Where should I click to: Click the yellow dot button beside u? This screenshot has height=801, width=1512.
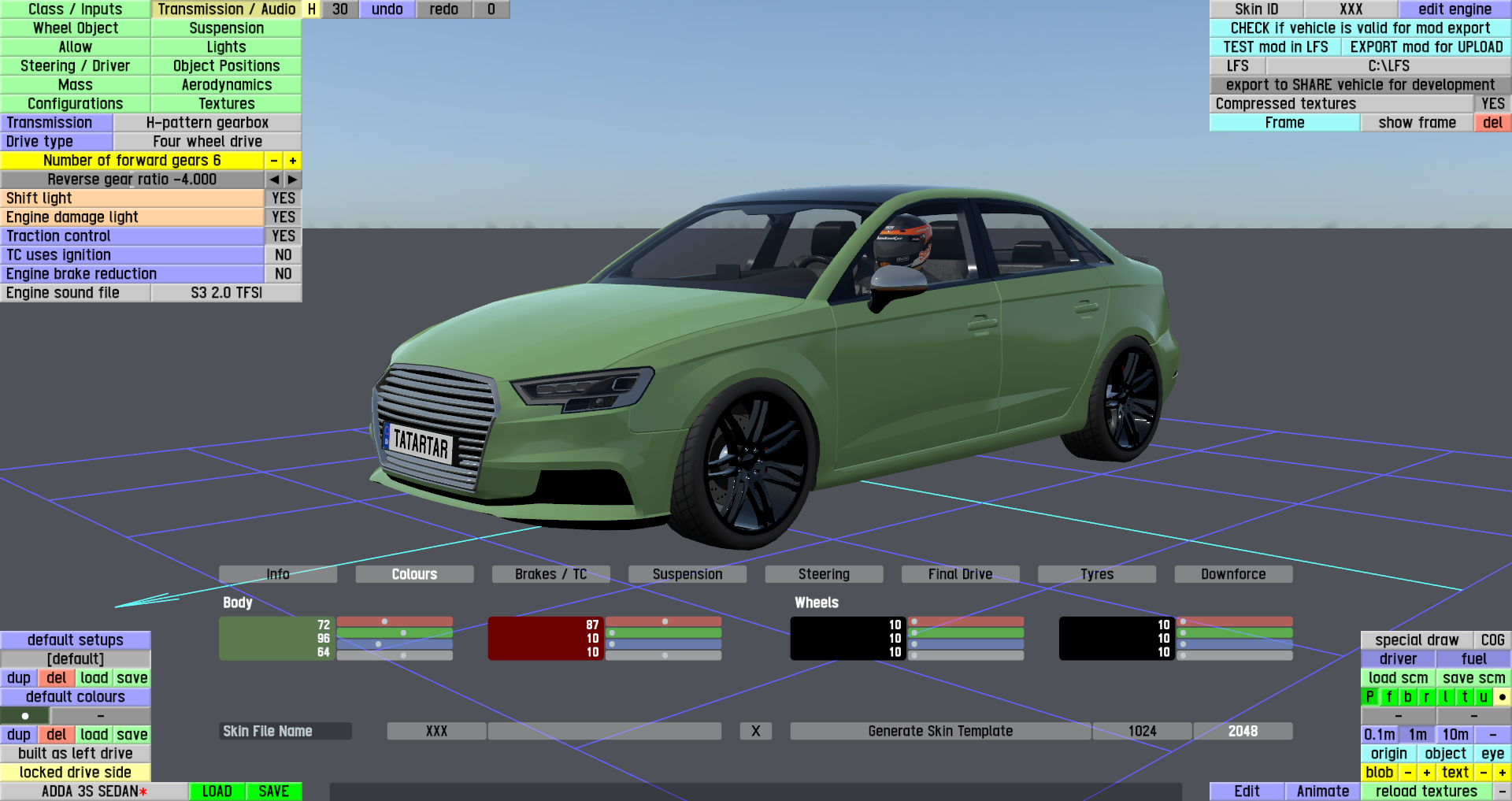coord(1503,697)
